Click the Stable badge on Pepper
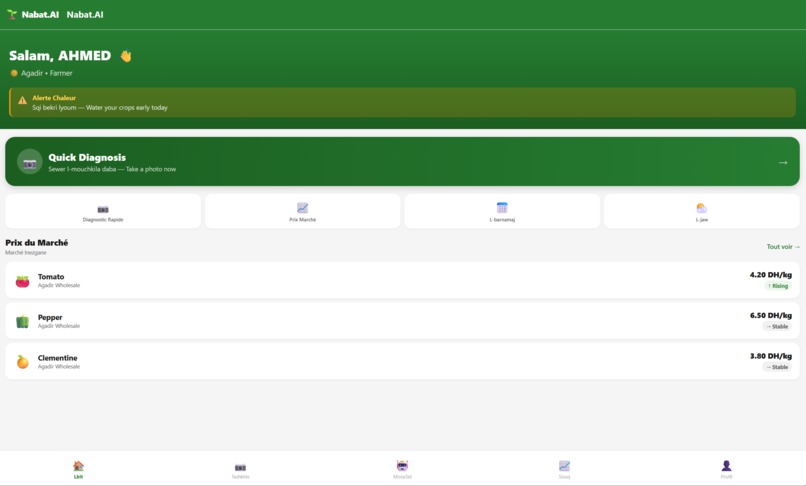The width and height of the screenshot is (806, 486). pyautogui.click(x=777, y=327)
